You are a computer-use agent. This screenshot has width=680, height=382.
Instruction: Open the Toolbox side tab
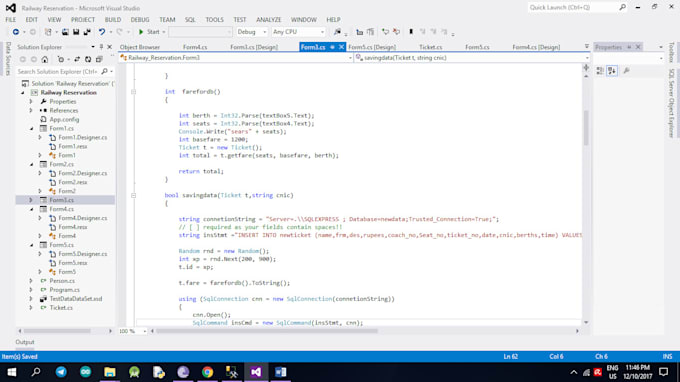pyautogui.click(x=671, y=52)
